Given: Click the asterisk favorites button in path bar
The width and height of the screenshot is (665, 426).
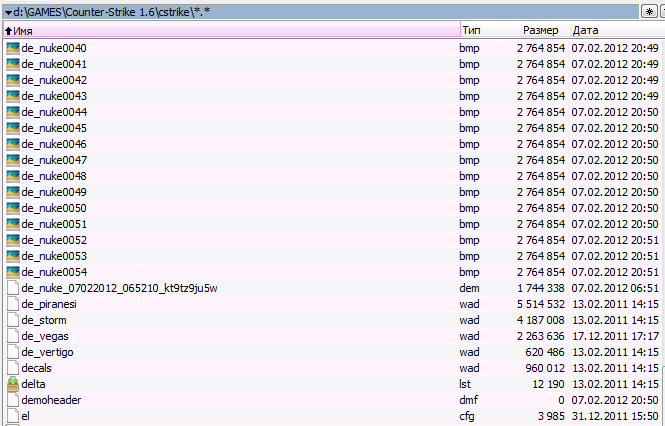Looking at the screenshot, I should coord(649,12).
